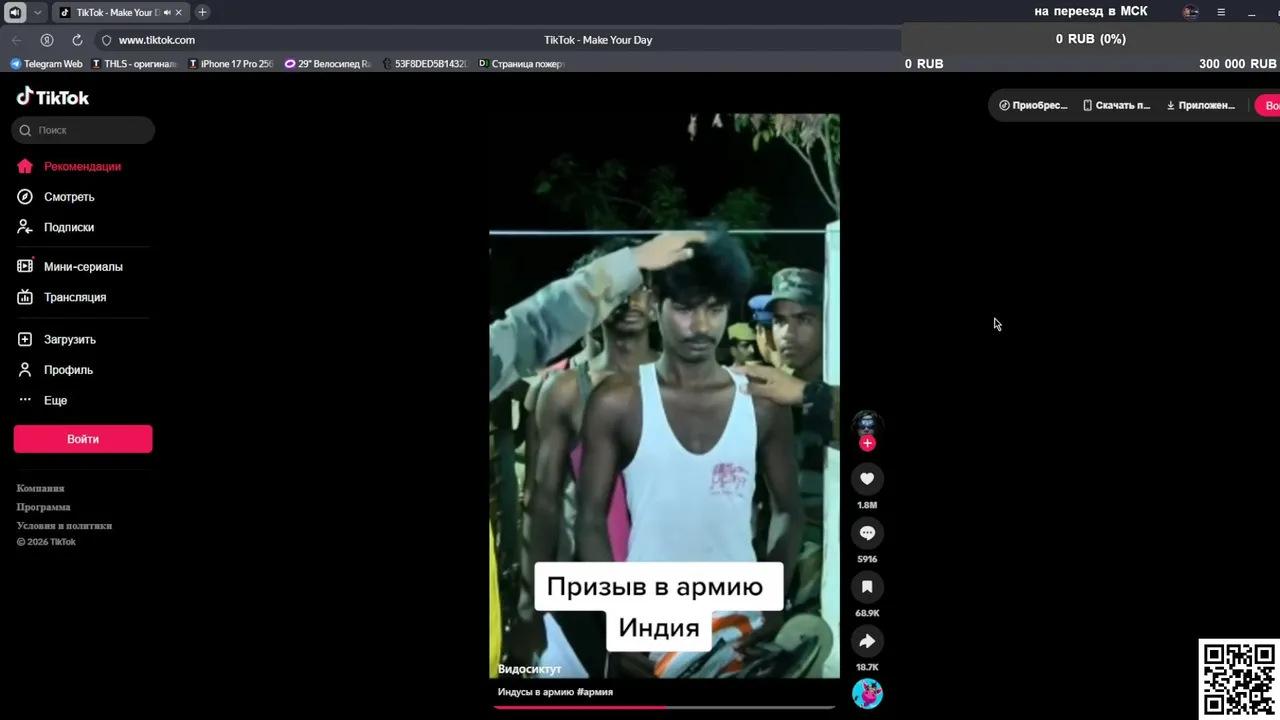Viewport: 1280px width, 720px height.
Task: Mute the TikTok tab via speaker icon
Action: 166,13
